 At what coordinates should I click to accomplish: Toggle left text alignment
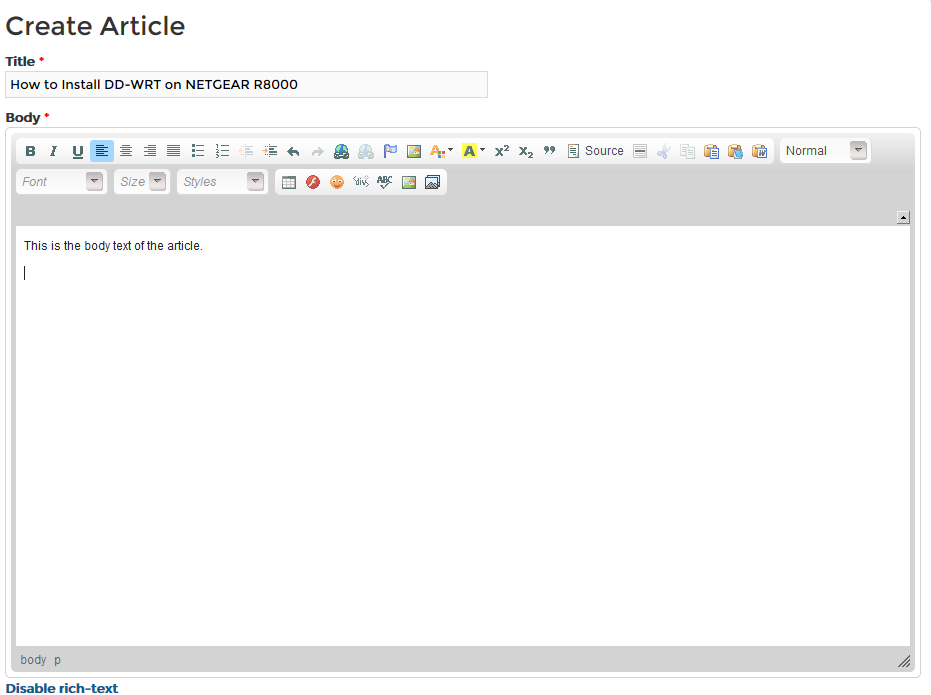click(102, 151)
